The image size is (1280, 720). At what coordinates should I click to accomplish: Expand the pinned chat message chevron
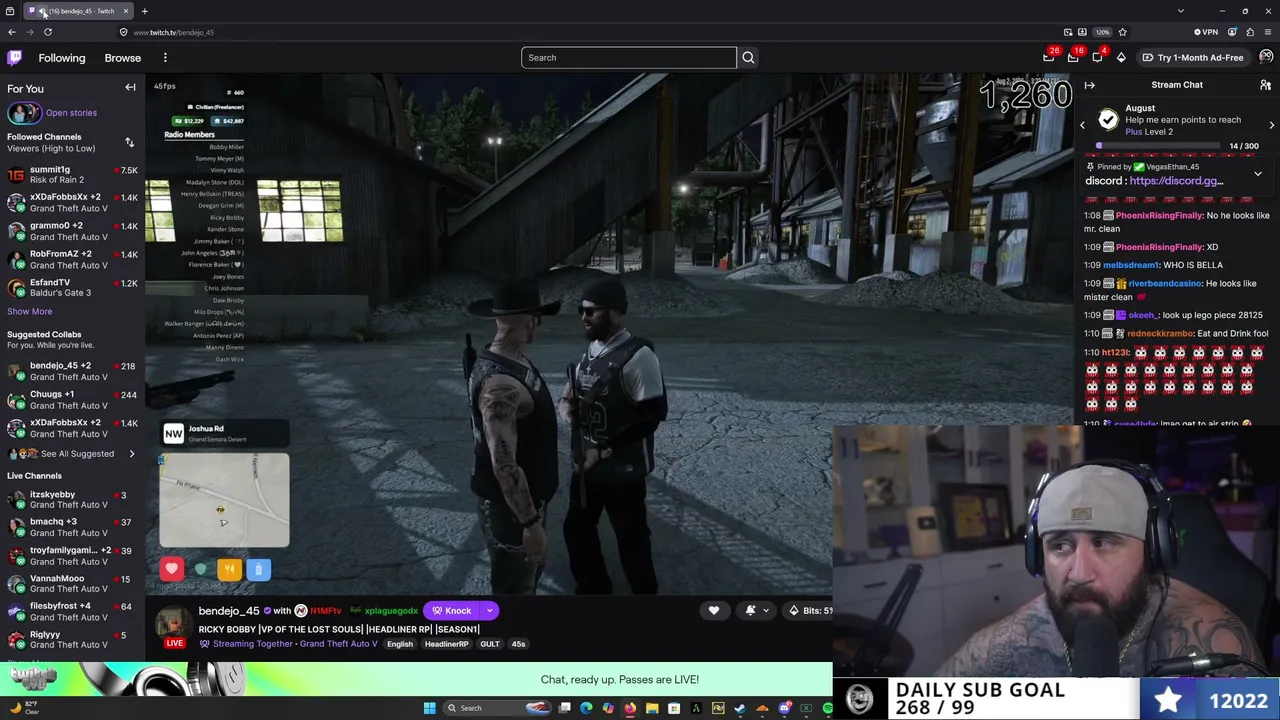[1258, 174]
